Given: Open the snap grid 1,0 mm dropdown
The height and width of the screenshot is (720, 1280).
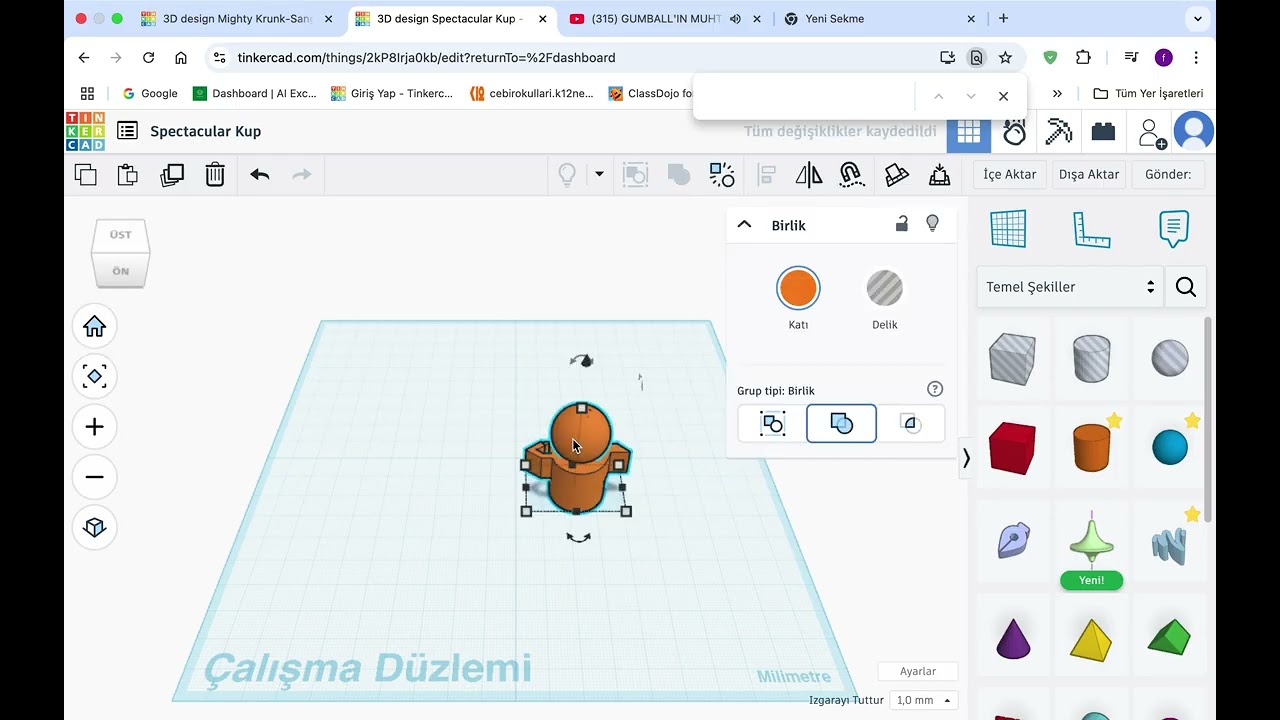Looking at the screenshot, I should [x=923, y=700].
